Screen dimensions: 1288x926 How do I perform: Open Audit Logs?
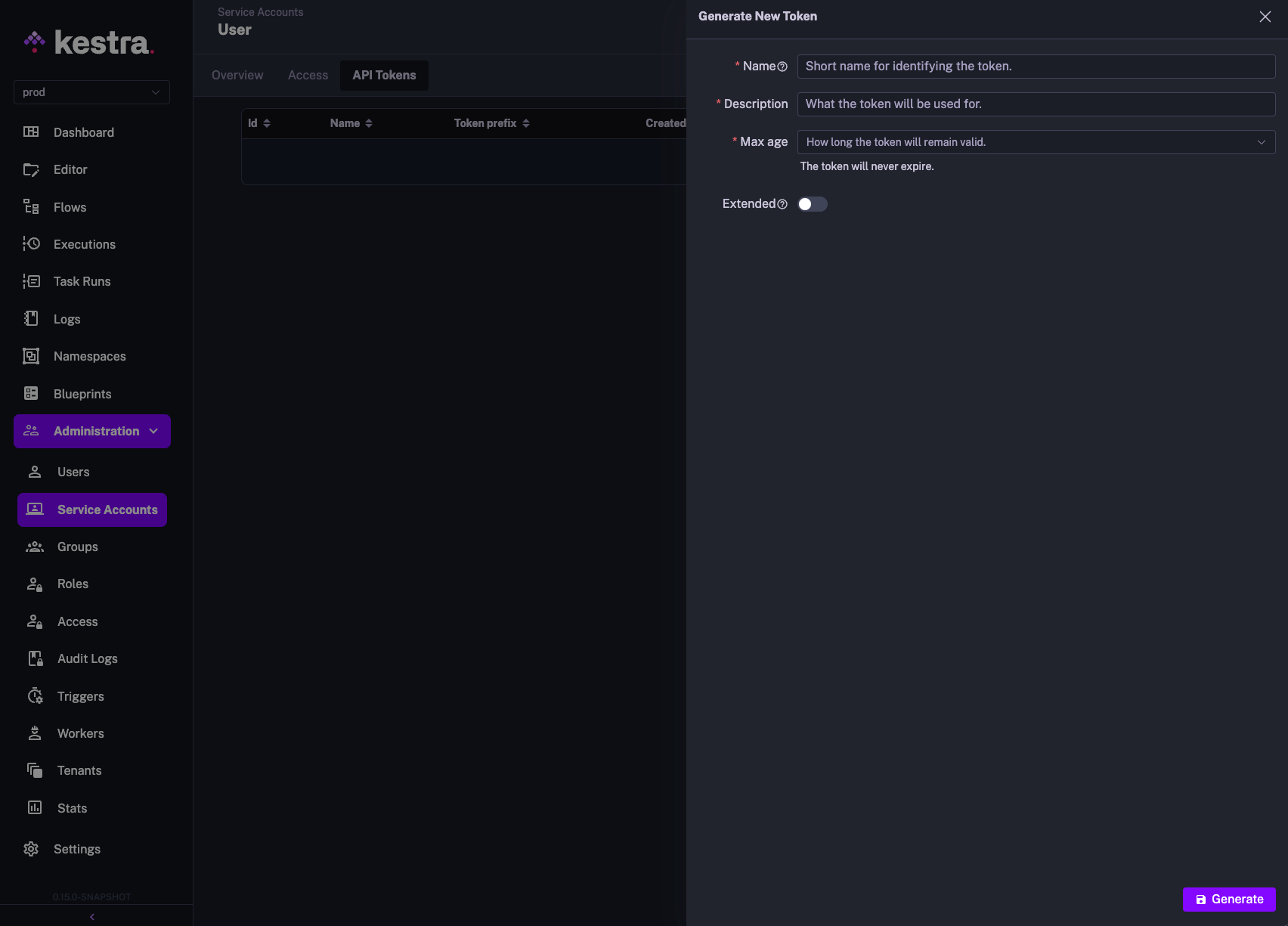(x=87, y=658)
